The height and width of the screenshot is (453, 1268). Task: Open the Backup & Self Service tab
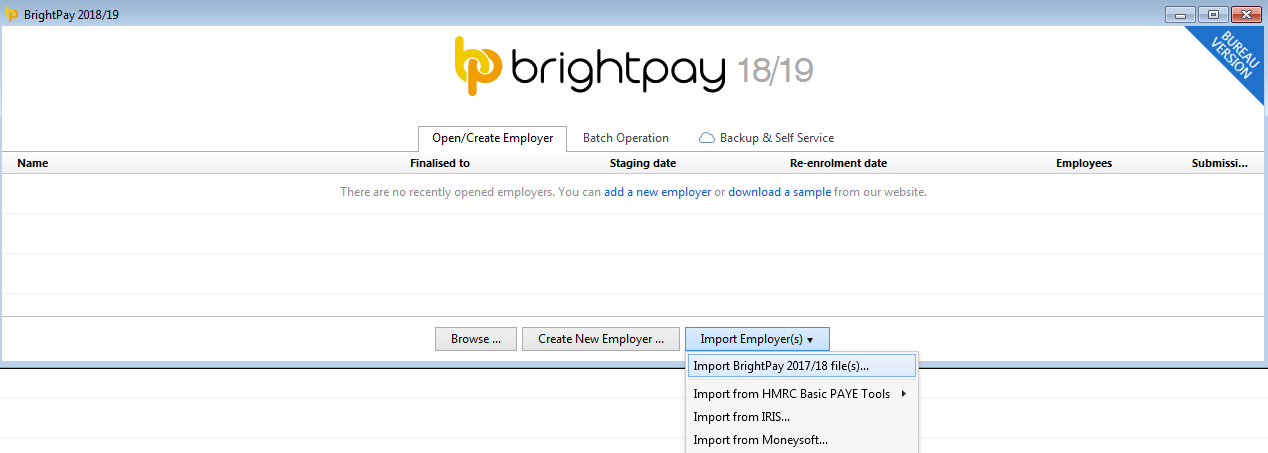click(x=766, y=138)
